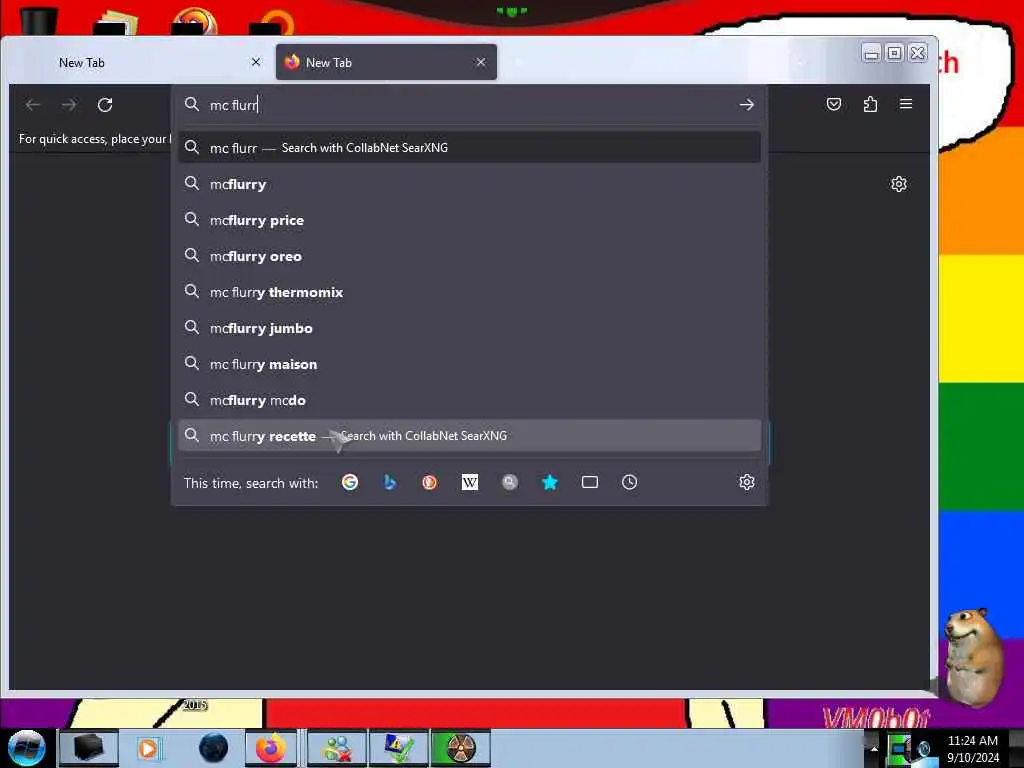
Task: Close the active Firefox New Tab
Action: pos(481,62)
